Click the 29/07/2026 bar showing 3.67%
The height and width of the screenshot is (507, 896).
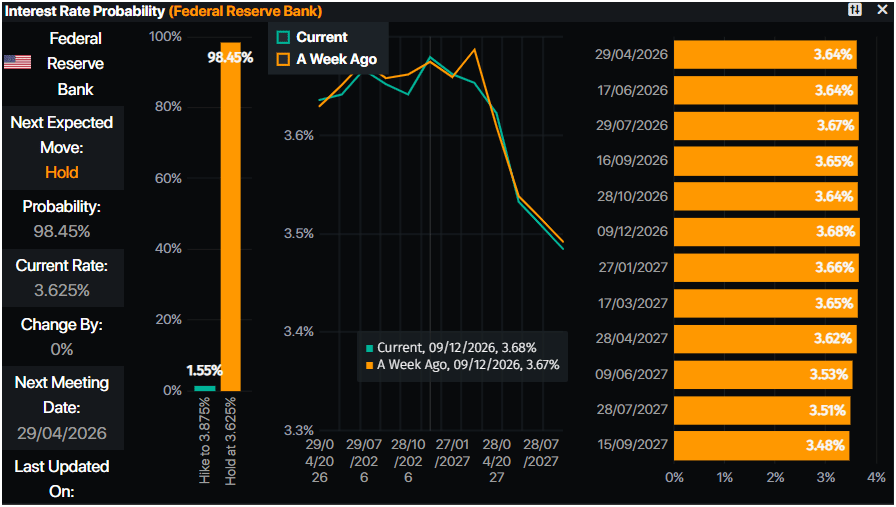tap(766, 126)
